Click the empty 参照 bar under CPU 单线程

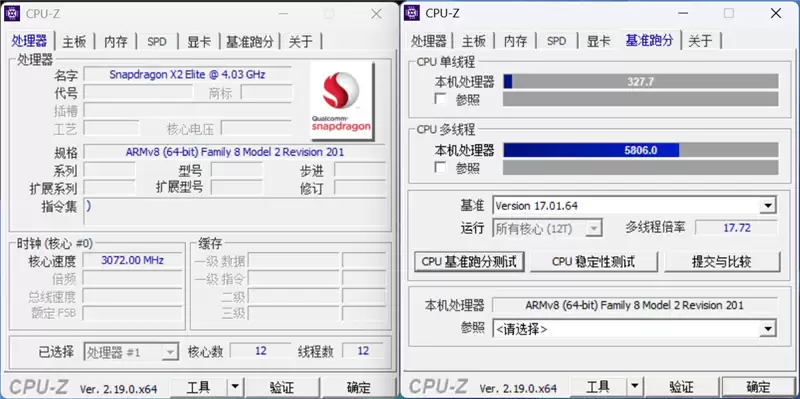point(641,99)
